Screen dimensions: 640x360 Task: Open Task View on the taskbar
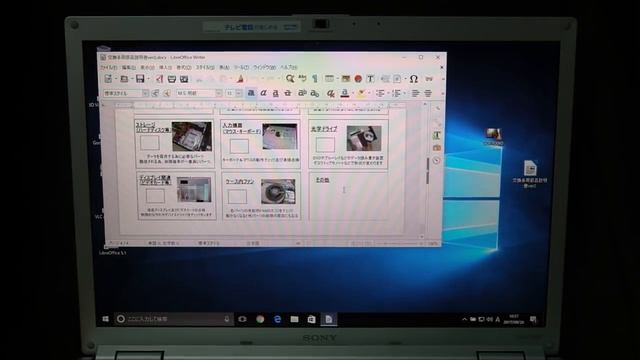point(242,319)
